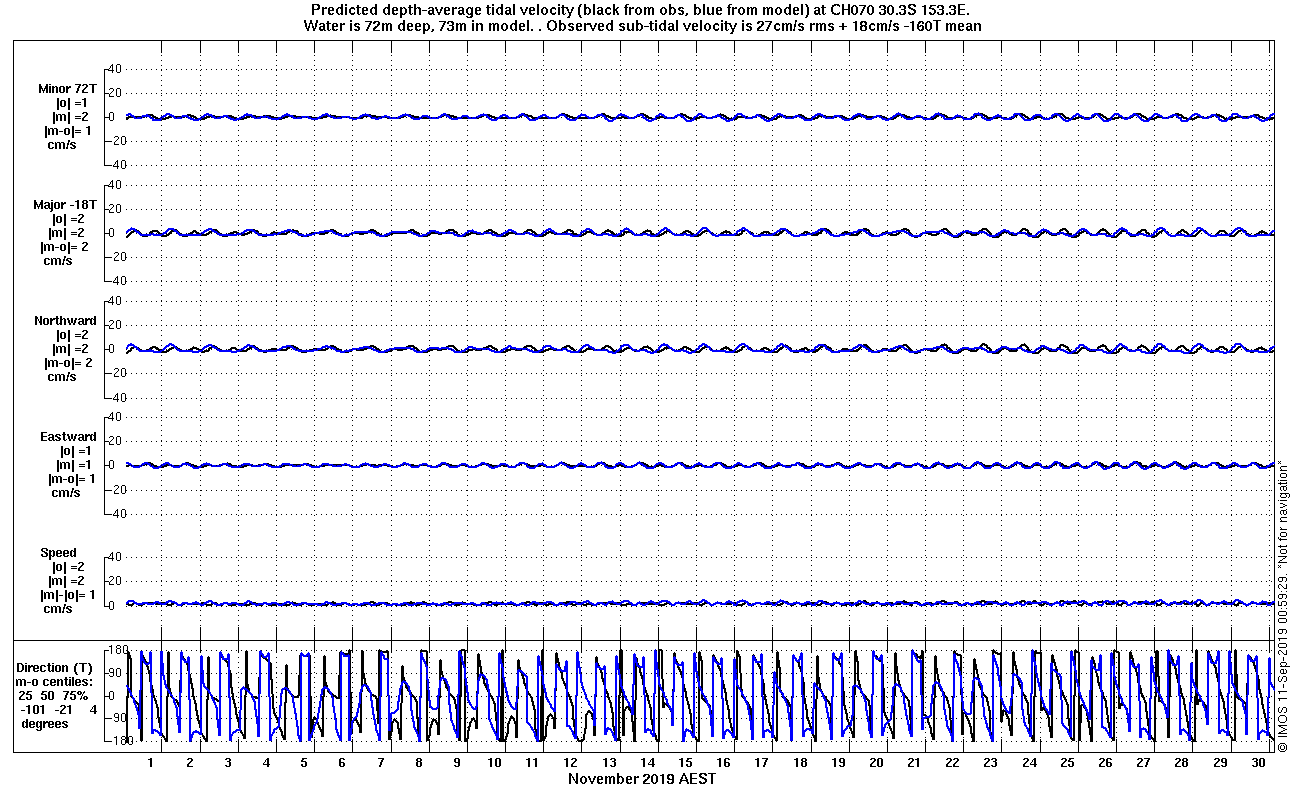The width and height of the screenshot is (1300, 800).
Task: Click date label '1' on the x-axis
Action: (151, 762)
